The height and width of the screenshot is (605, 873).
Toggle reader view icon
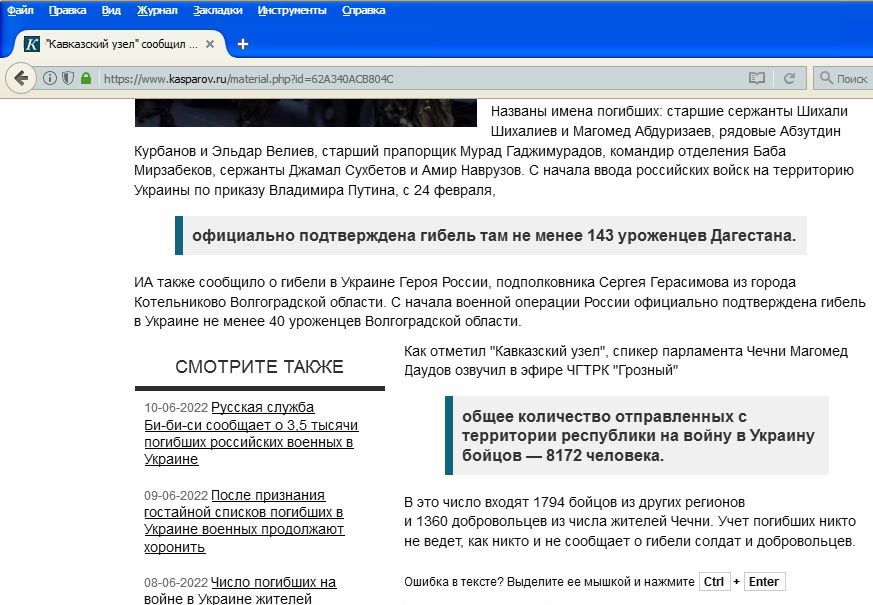[756, 78]
